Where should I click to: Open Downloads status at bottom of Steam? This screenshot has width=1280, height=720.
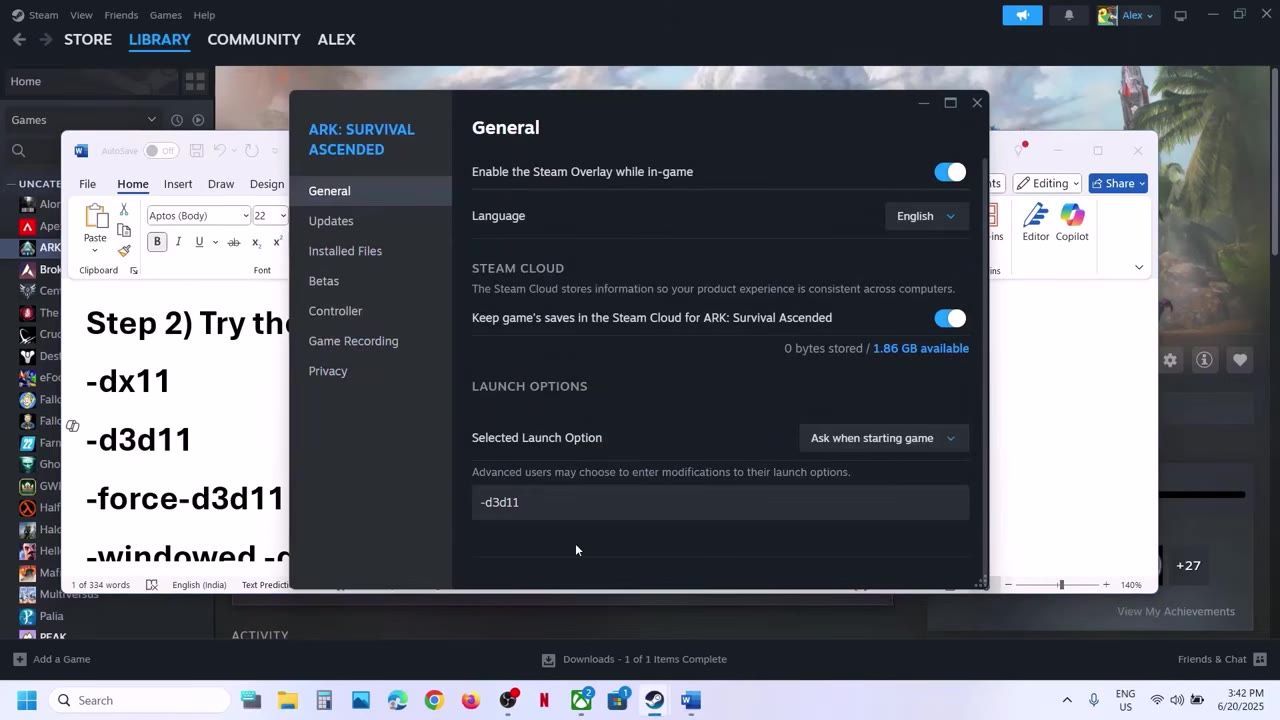[x=634, y=659]
